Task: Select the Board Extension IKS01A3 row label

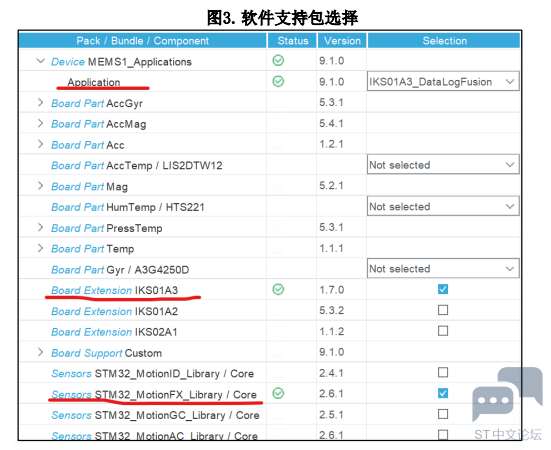Action: point(115,290)
